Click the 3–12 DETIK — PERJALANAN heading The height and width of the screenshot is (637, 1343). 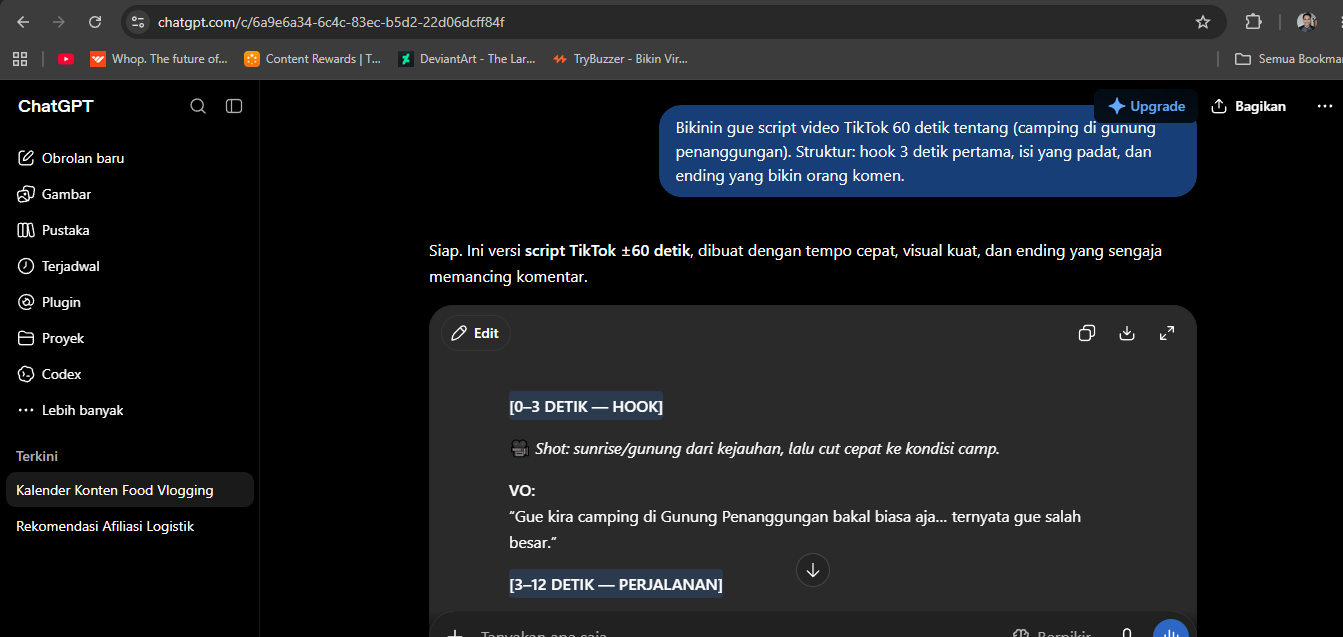pyautogui.click(x=616, y=583)
